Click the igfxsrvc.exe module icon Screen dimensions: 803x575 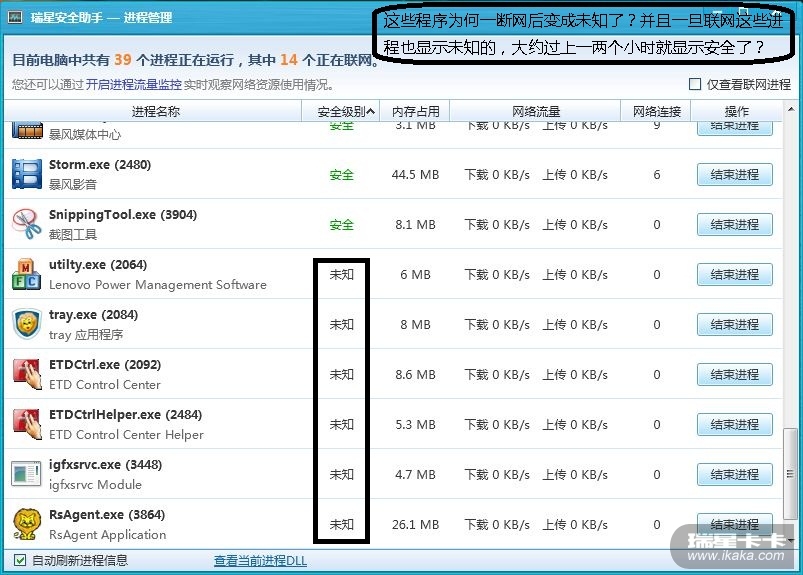coord(26,474)
